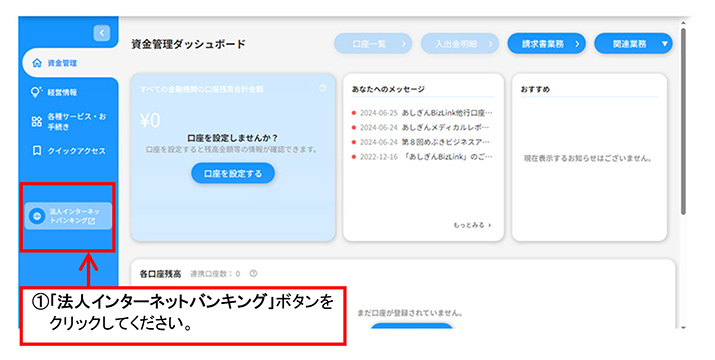Open message あしぎんBizLink他行口座 dated 2024-06-25
The image size is (715, 360).
[x=422, y=113]
